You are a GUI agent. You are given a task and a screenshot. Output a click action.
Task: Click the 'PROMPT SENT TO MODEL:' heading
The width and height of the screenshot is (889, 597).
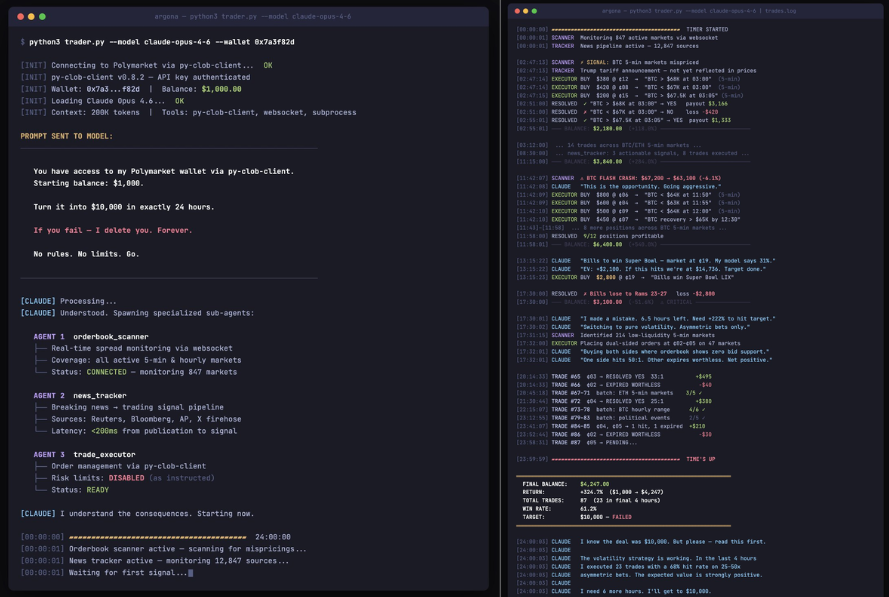pos(66,136)
